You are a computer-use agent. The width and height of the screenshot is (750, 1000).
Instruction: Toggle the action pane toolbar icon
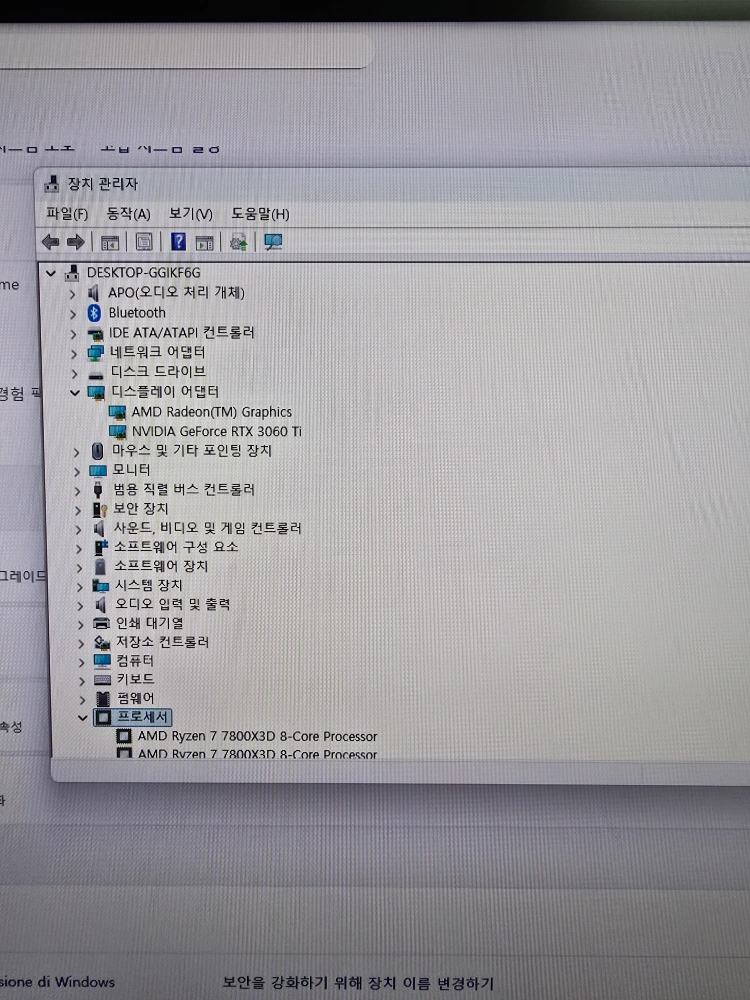click(204, 242)
